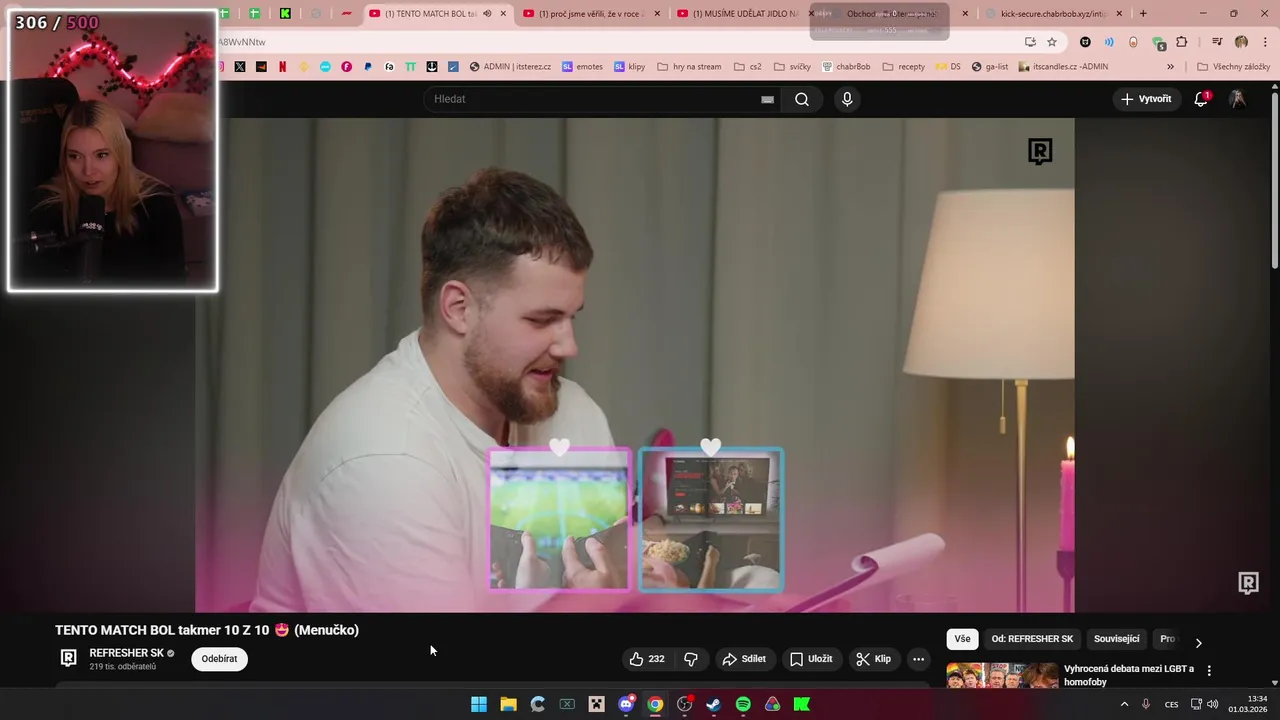1280x720 pixels.
Task: Mute the TENTO MATCH BOL tab audio
Action: [x=487, y=13]
